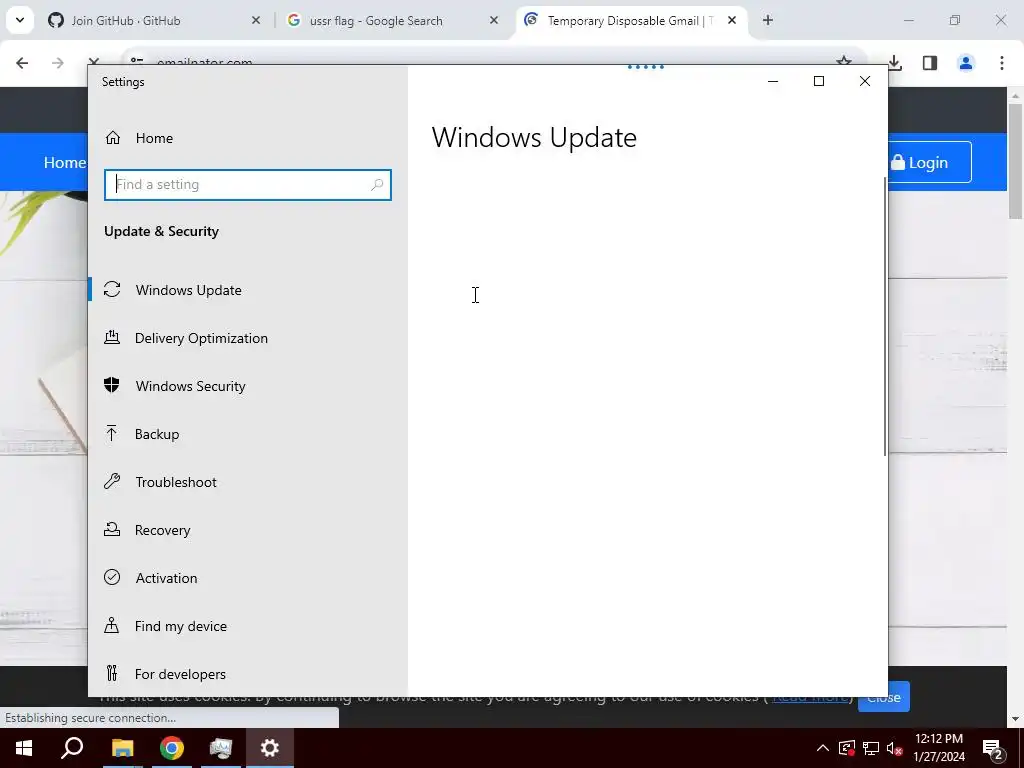Maximize the Settings window
The width and height of the screenshot is (1024, 768).
(x=819, y=81)
